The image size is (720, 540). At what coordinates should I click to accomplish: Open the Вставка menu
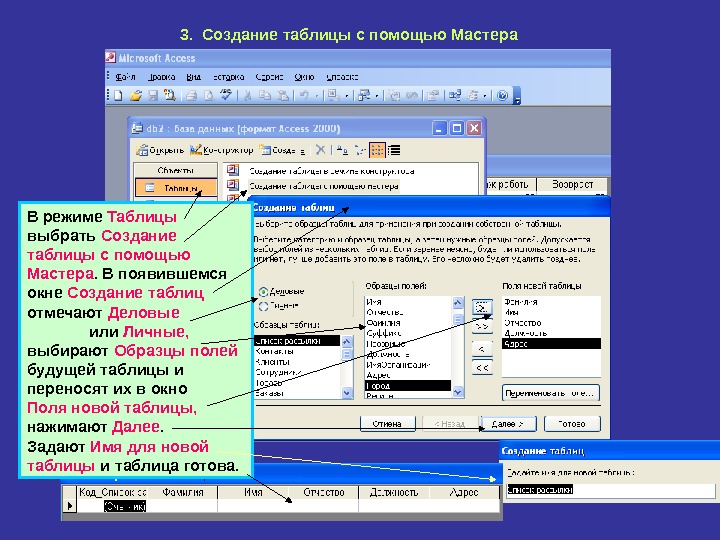pos(228,77)
